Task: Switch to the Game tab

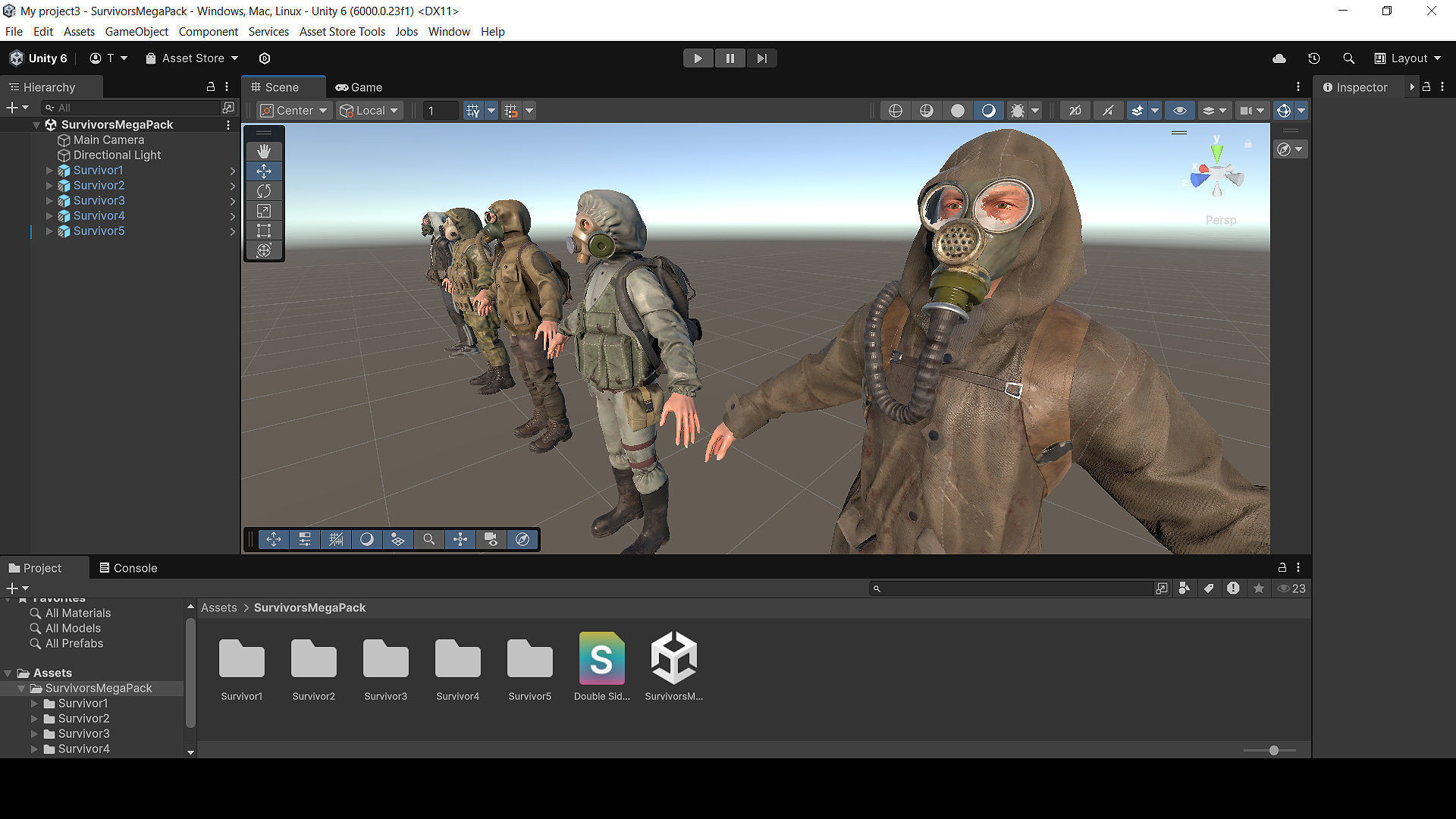Action: 359,87
